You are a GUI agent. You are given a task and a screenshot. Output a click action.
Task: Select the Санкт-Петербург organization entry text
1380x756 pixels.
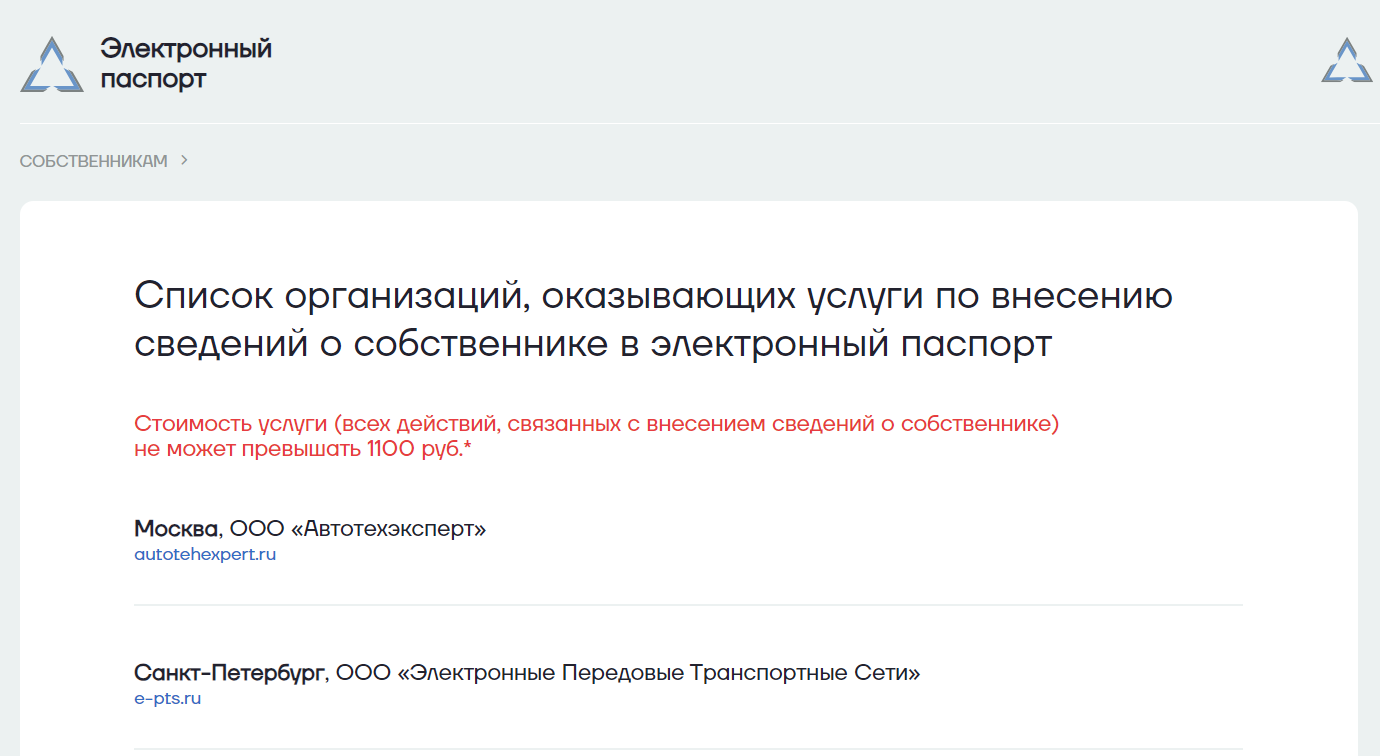527,672
